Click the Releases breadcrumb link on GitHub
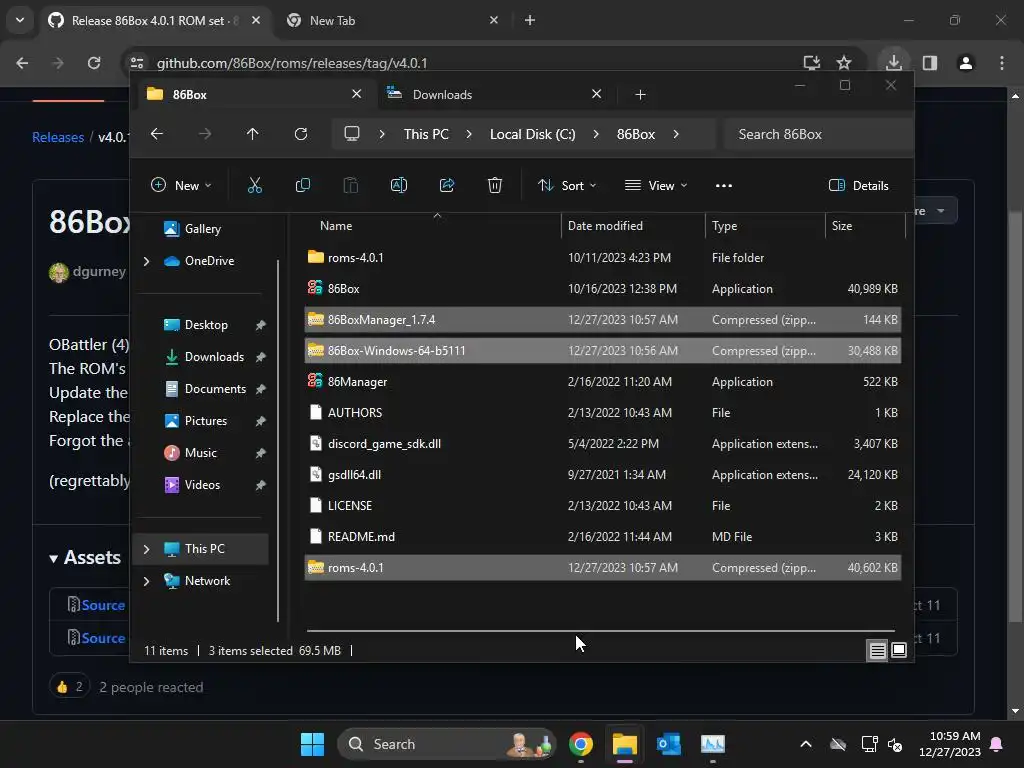 (58, 137)
